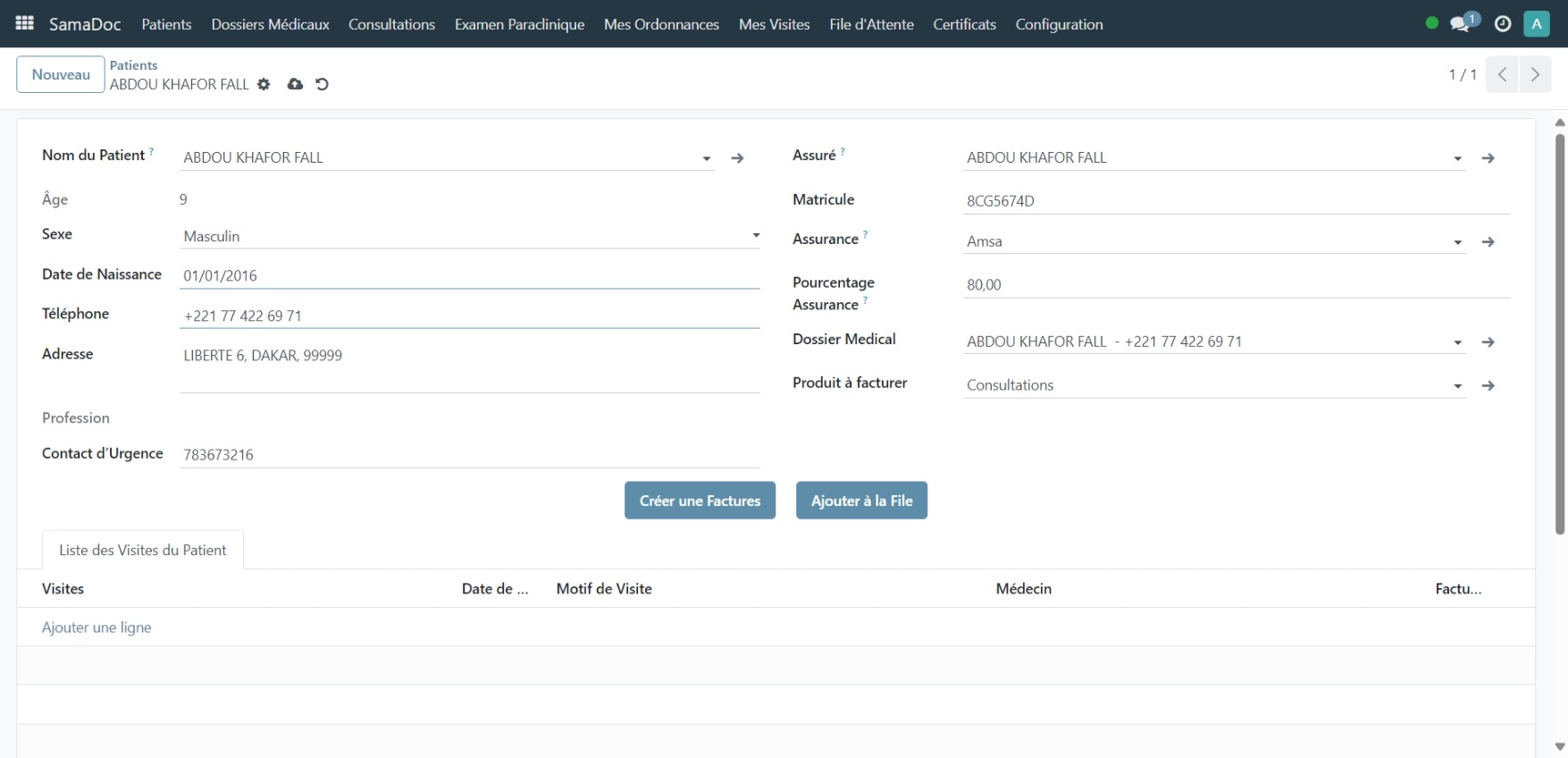Open the Consultations menu
The width and height of the screenshot is (1568, 758).
pos(391,24)
